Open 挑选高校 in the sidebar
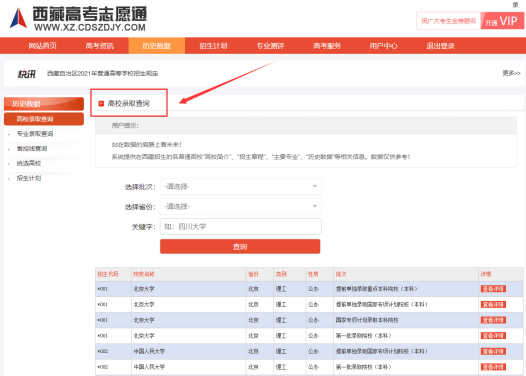Screen dimensions: 526x376 click(29, 163)
